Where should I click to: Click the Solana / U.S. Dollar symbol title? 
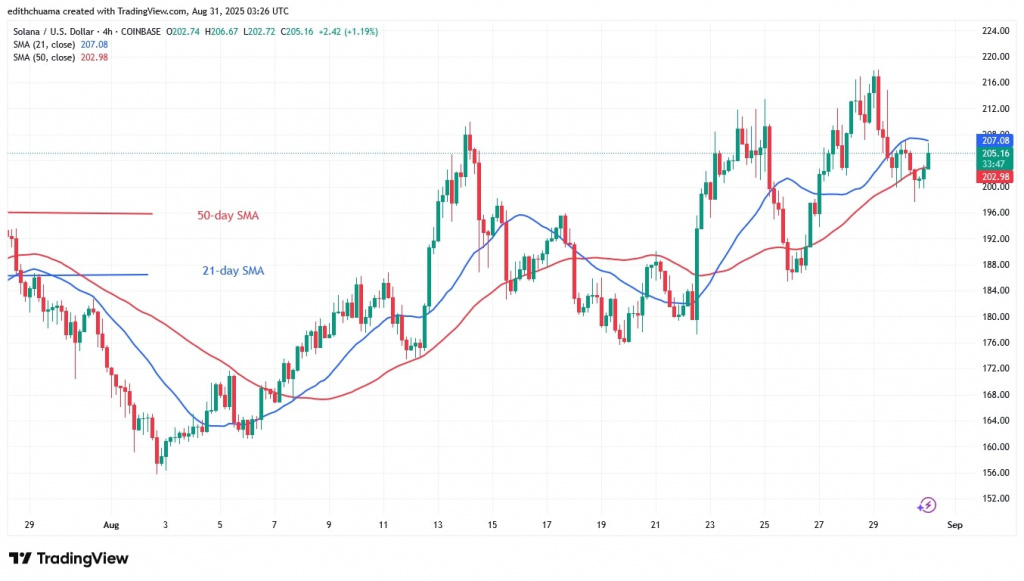pos(70,32)
